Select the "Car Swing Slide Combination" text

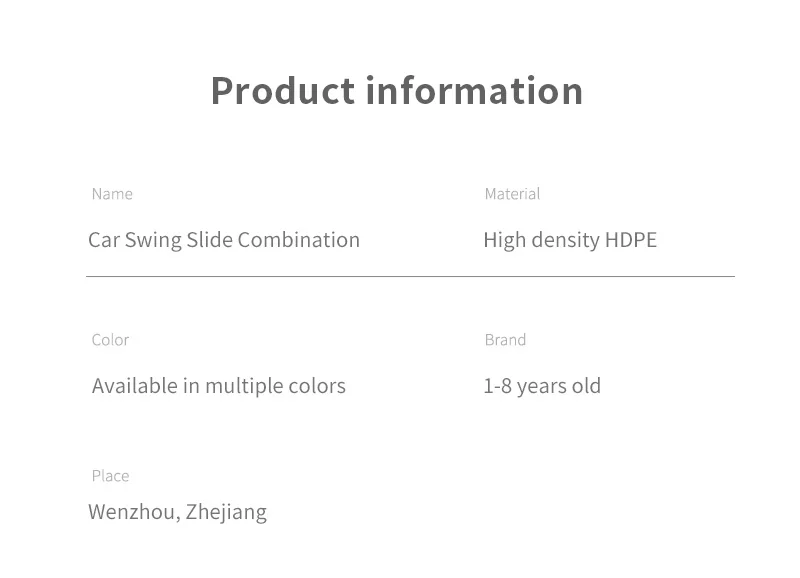coord(224,240)
